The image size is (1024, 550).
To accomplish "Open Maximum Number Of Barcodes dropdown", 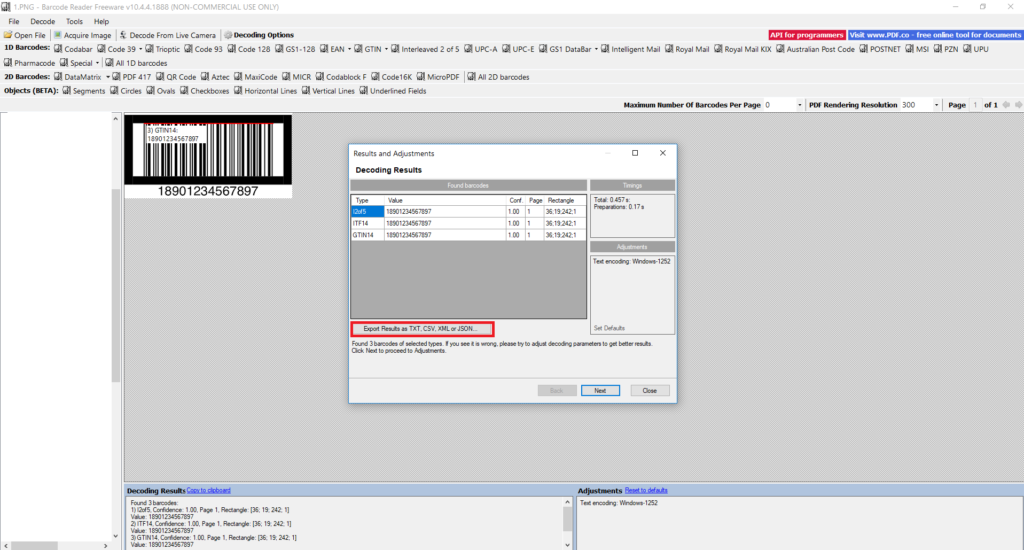I will click(x=799, y=105).
